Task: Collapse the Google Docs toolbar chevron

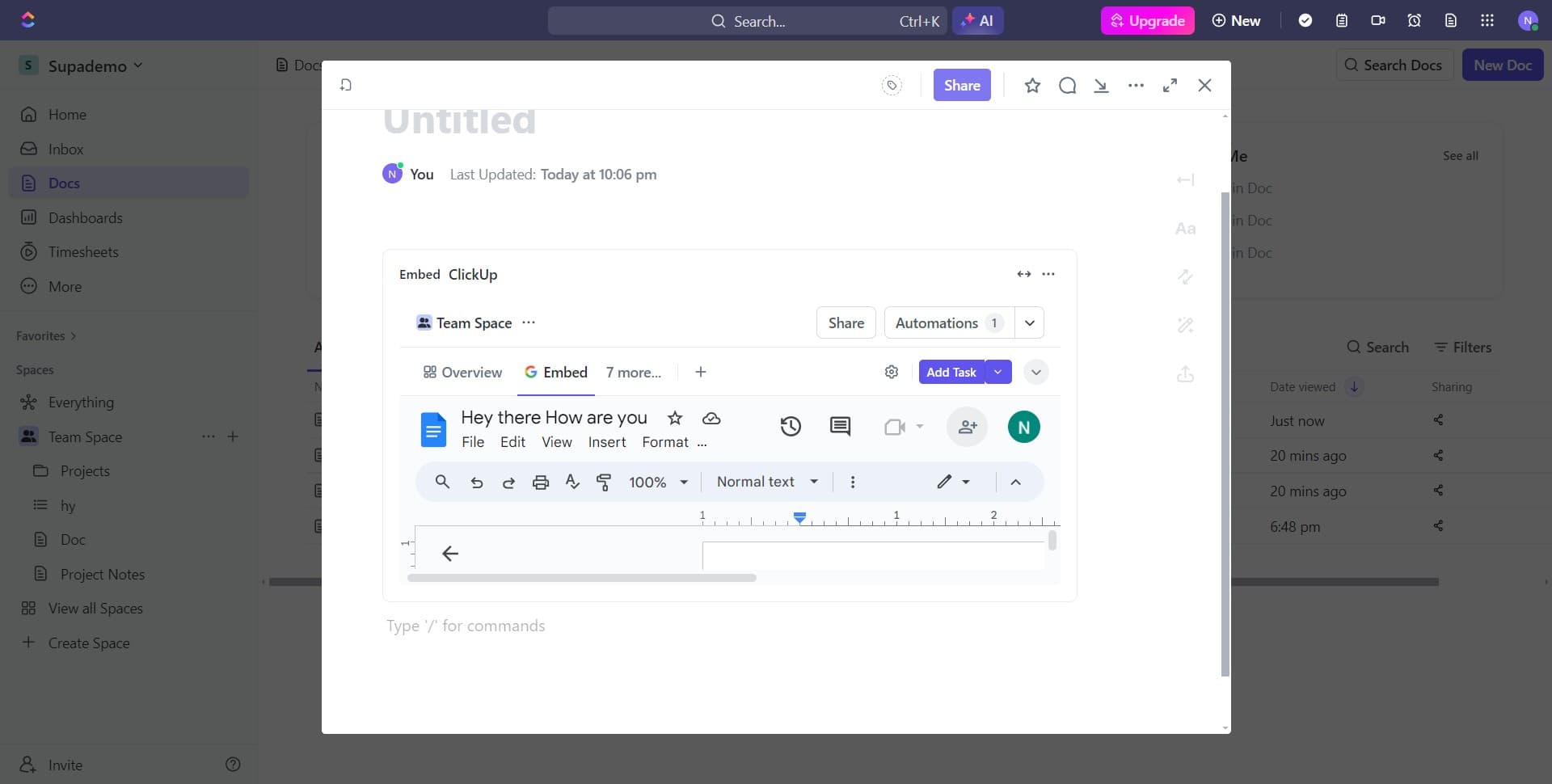Action: [x=1014, y=482]
